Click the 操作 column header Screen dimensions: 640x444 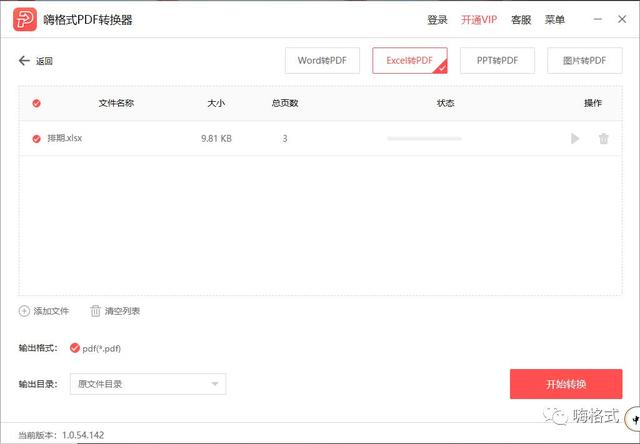pyautogui.click(x=593, y=103)
